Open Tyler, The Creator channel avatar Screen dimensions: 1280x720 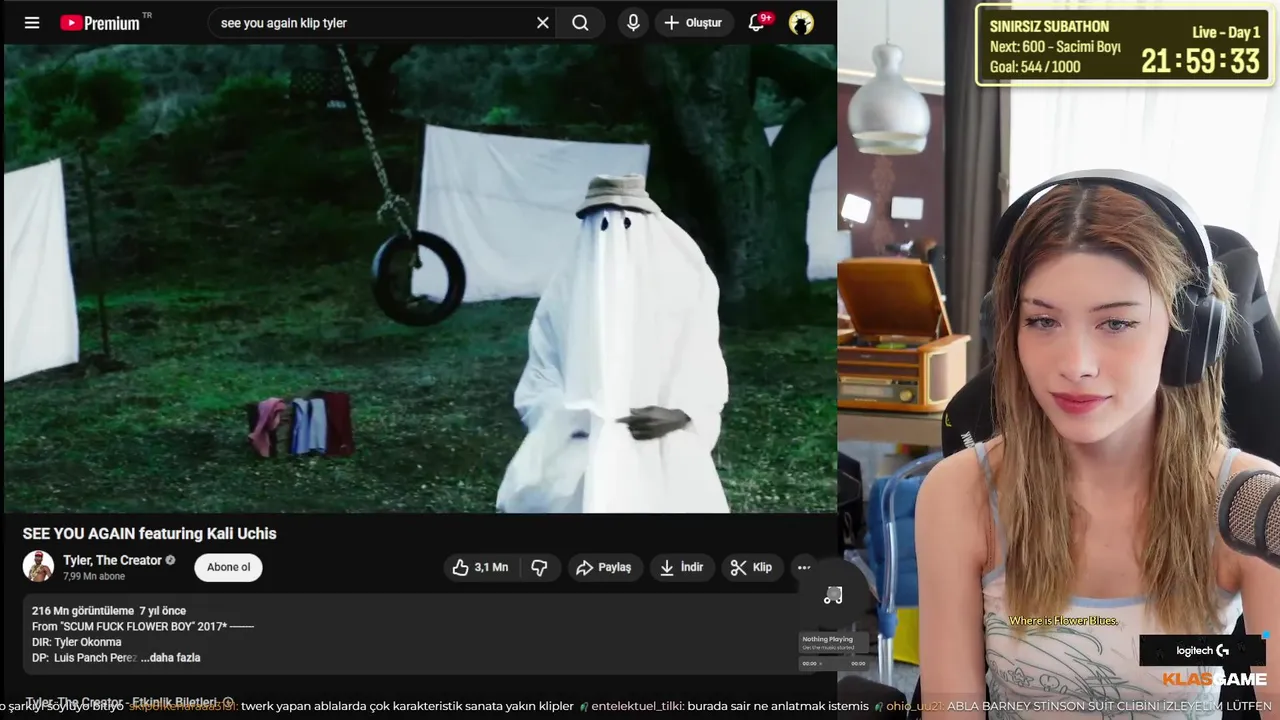38,566
